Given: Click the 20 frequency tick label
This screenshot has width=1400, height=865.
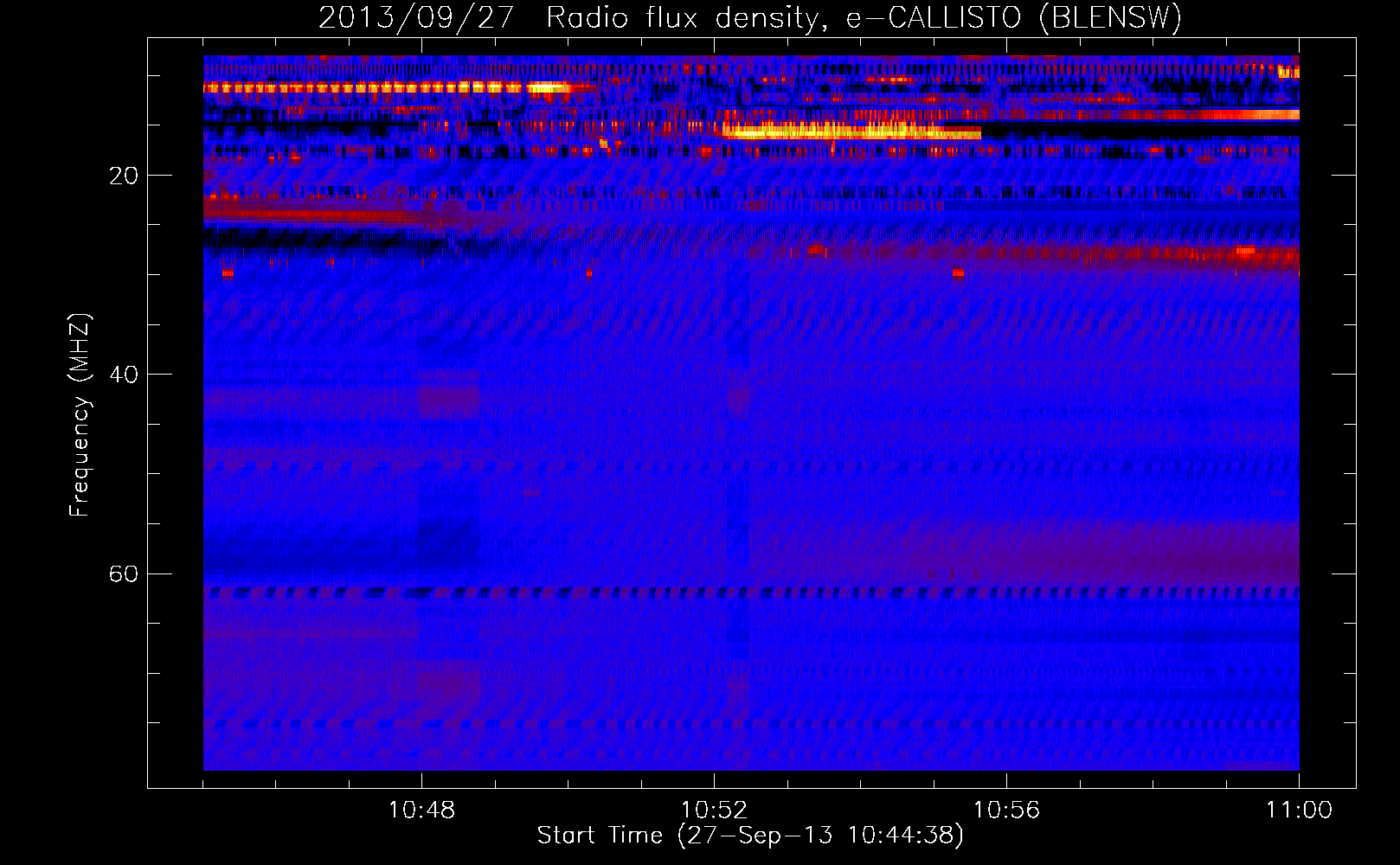Looking at the screenshot, I should coord(123,176).
